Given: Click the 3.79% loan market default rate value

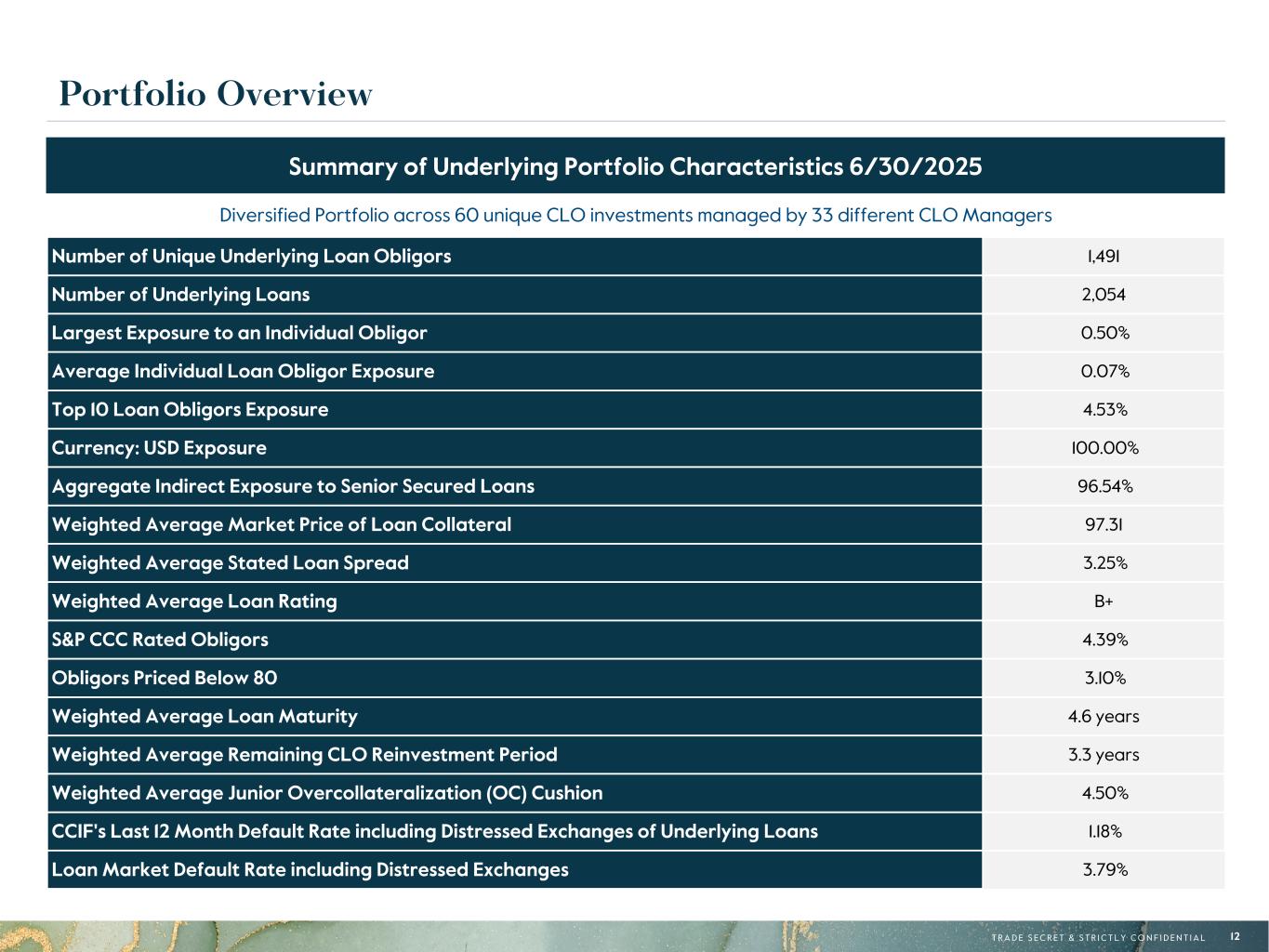Looking at the screenshot, I should (1104, 870).
